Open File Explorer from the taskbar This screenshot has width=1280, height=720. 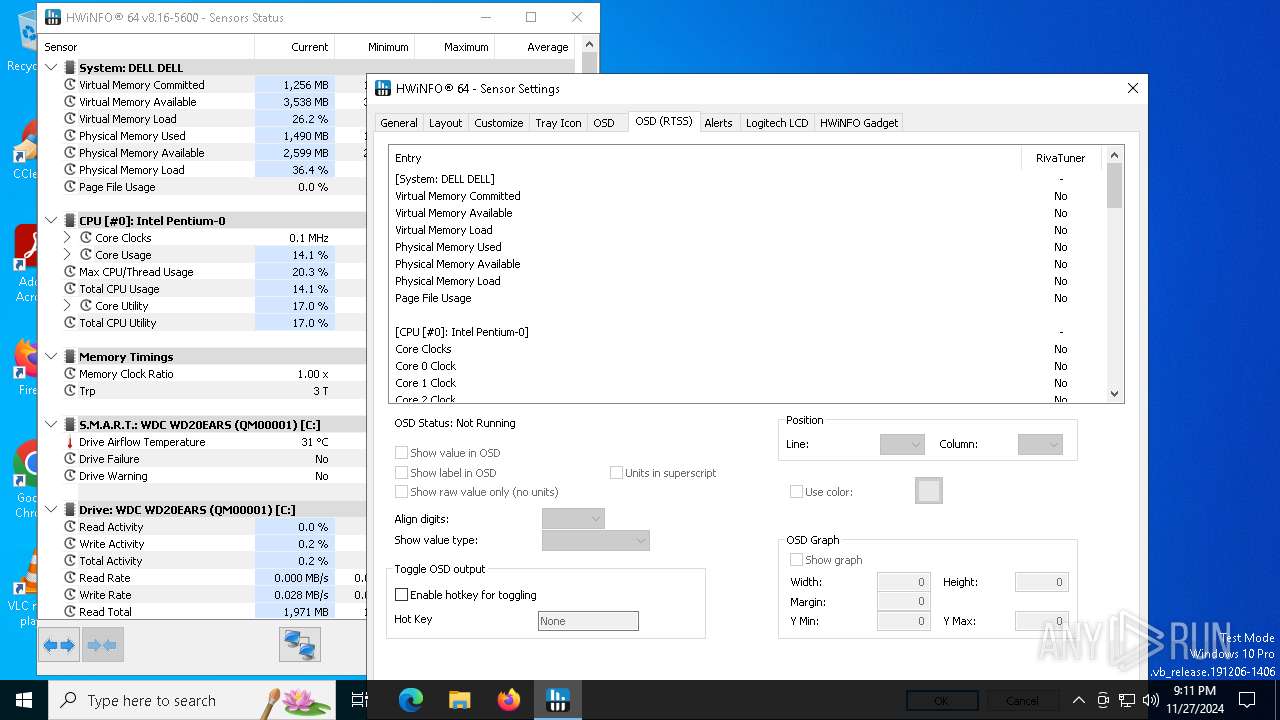pos(460,700)
